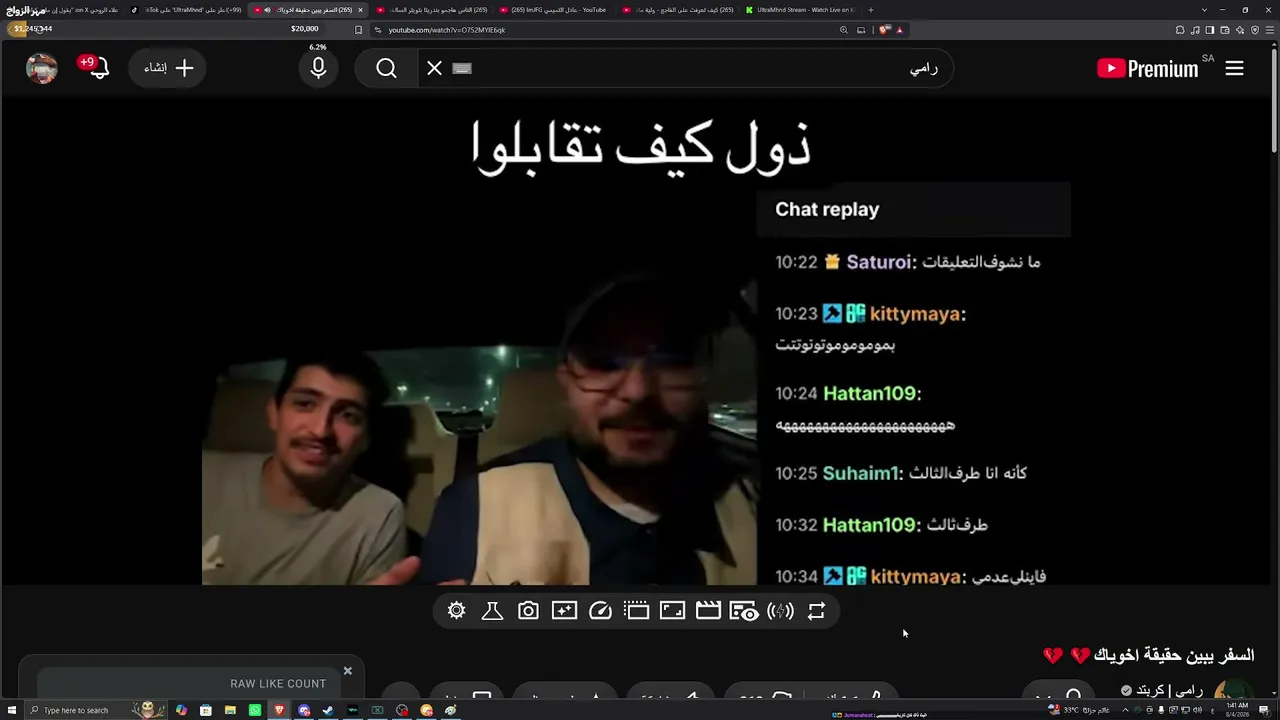
Task: Click the RAW LIKE COUNT label
Action: pos(278,684)
